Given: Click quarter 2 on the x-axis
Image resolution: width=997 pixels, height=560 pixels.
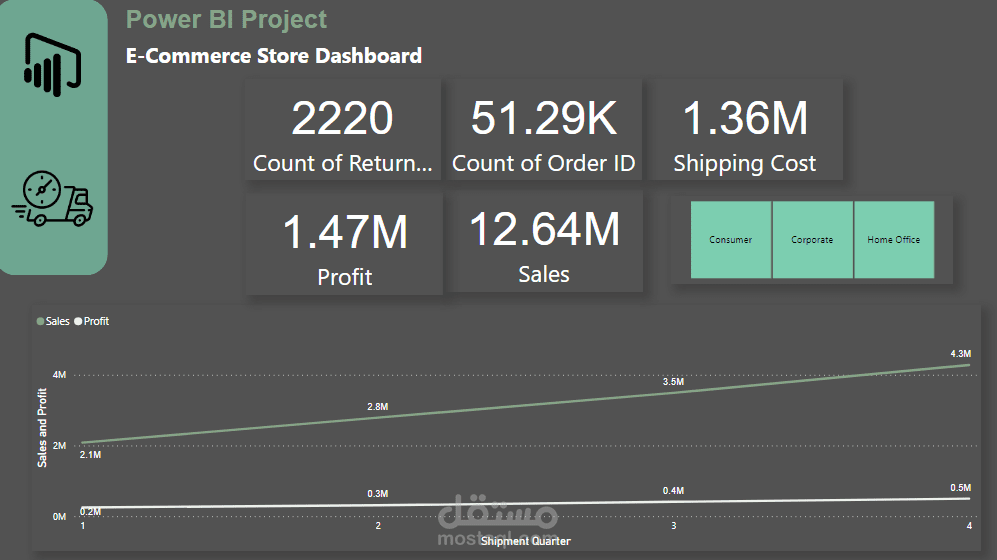Looking at the screenshot, I should tap(378, 526).
